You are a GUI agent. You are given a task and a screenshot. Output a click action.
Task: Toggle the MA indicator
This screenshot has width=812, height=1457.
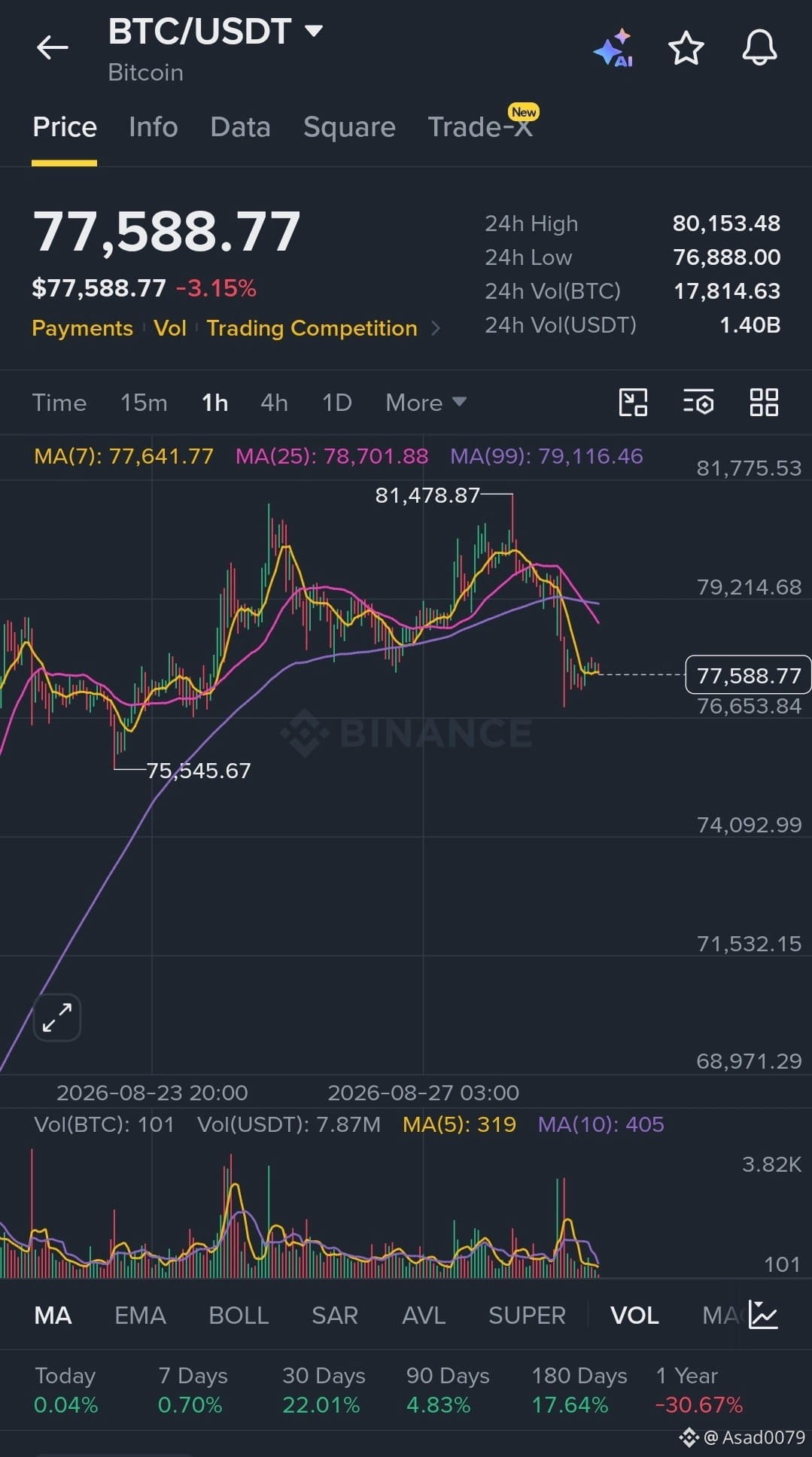[x=53, y=1316]
